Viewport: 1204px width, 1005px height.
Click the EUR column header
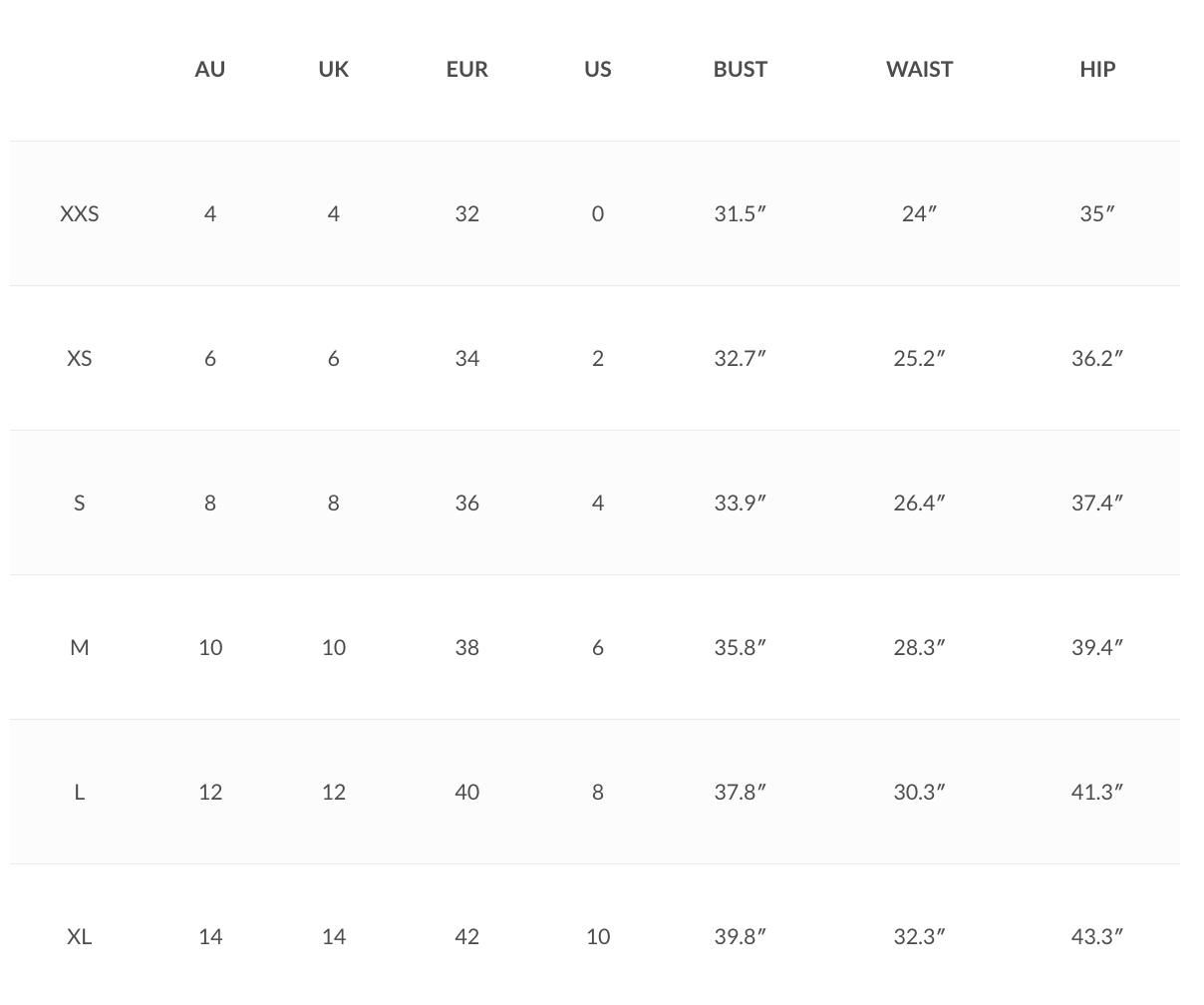(466, 69)
